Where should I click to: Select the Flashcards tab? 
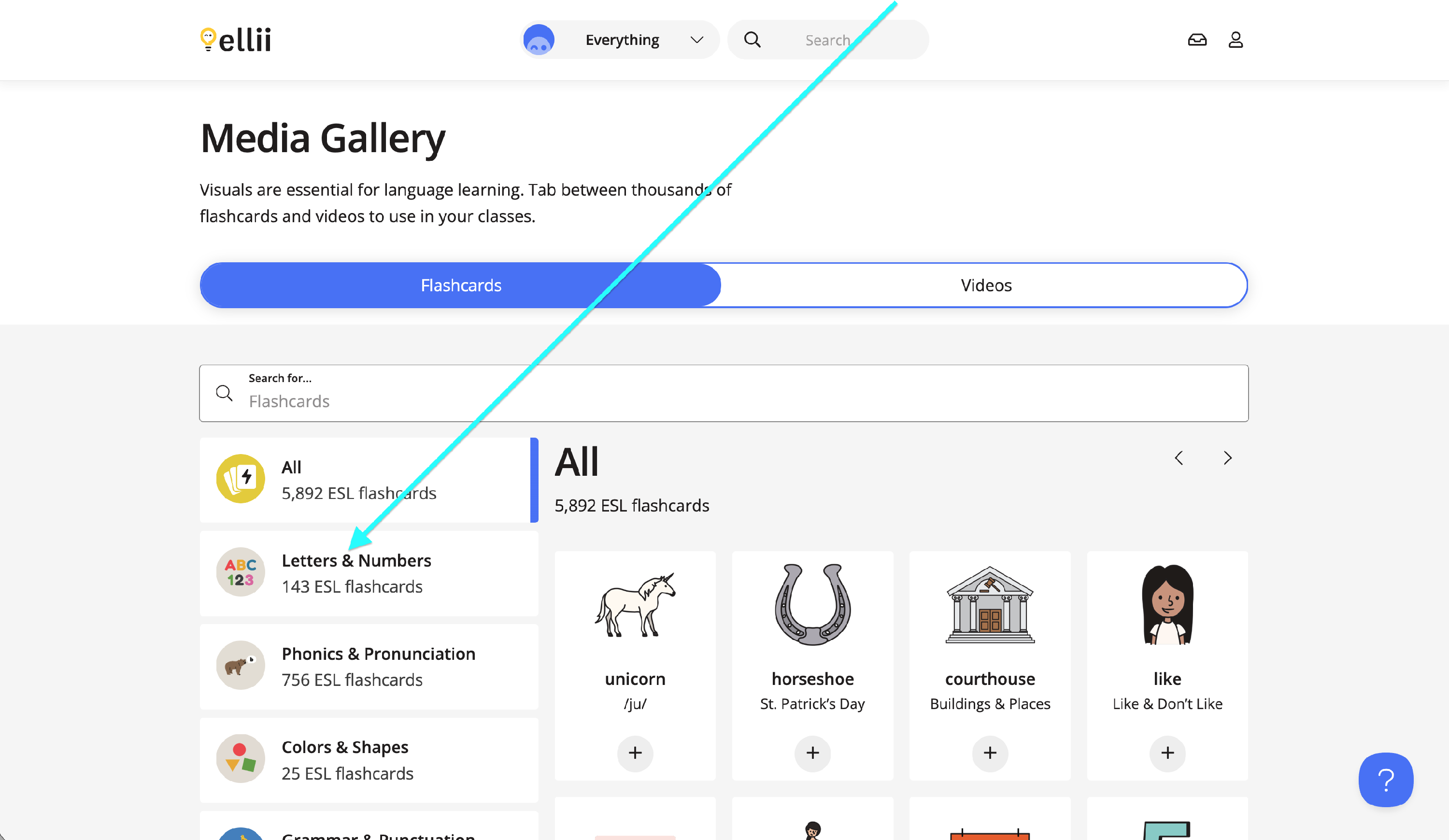point(461,285)
